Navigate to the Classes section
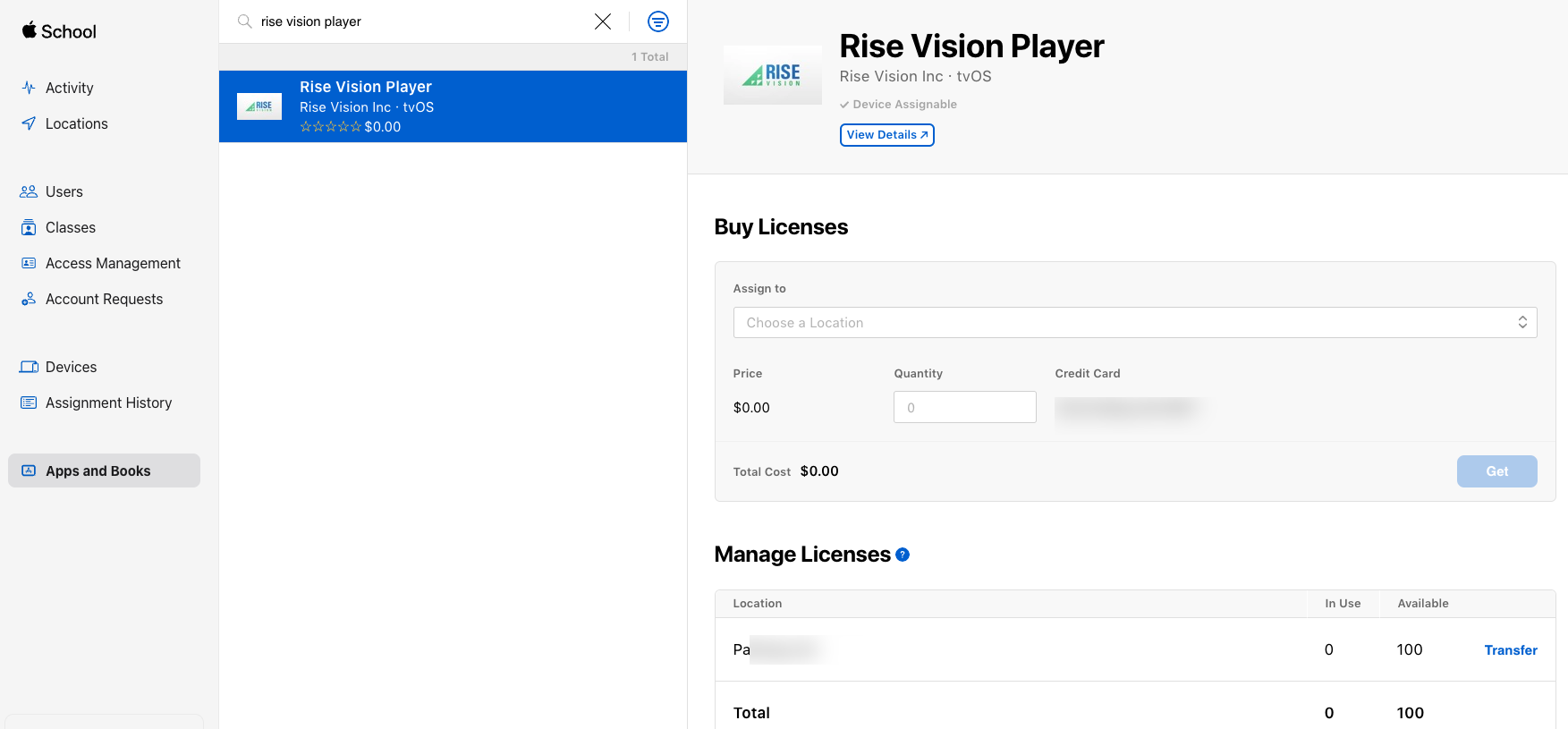 click(70, 227)
